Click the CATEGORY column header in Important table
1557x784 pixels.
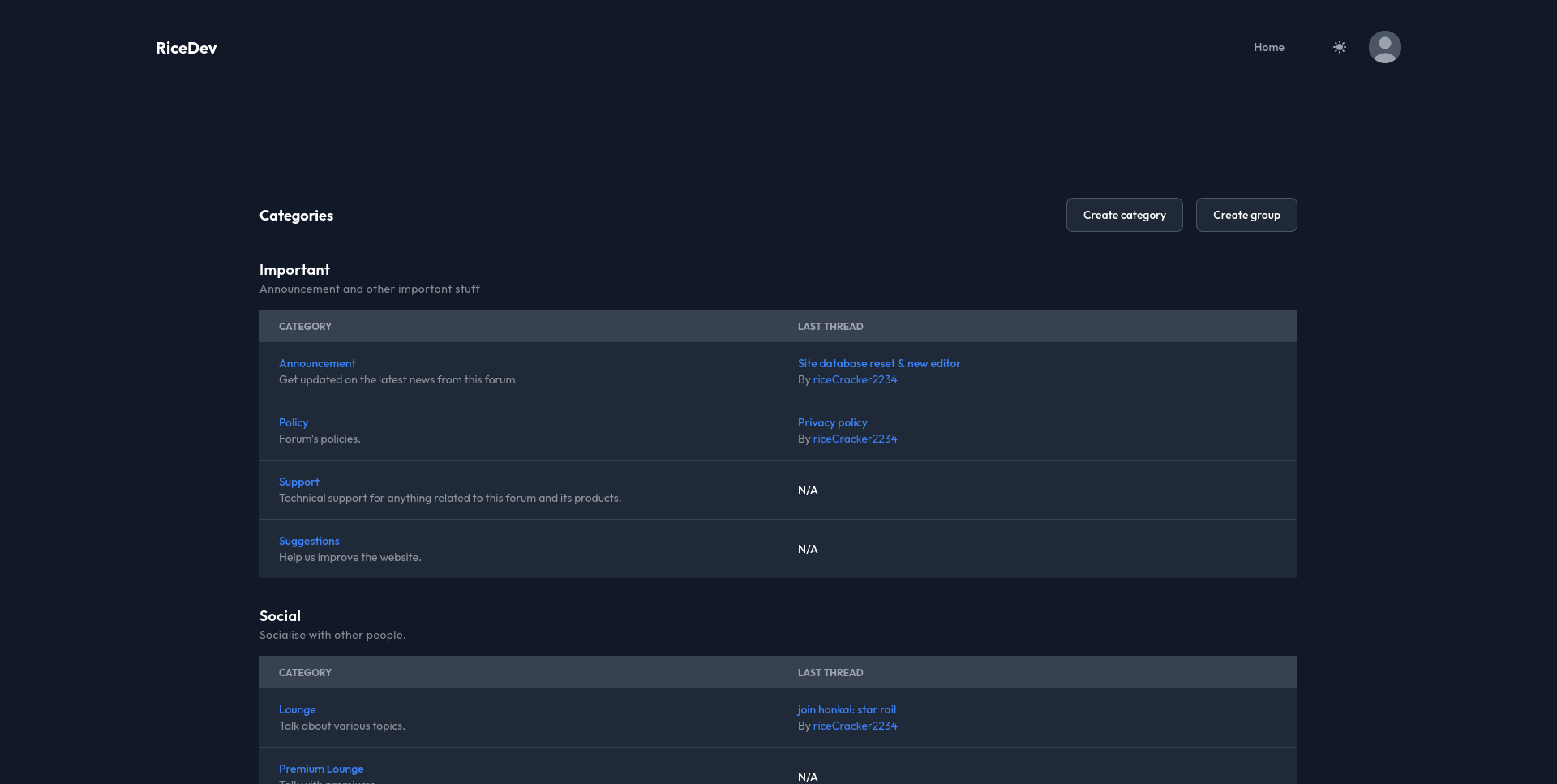pos(305,326)
